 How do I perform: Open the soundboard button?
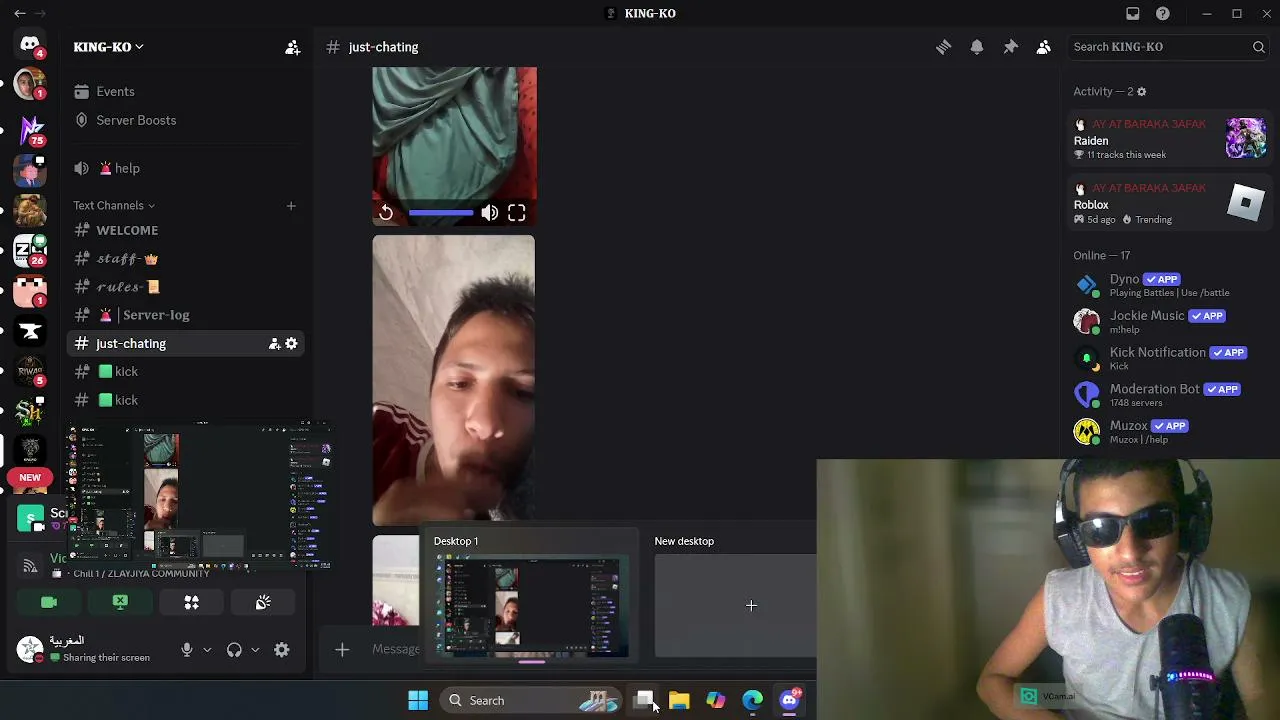263,602
